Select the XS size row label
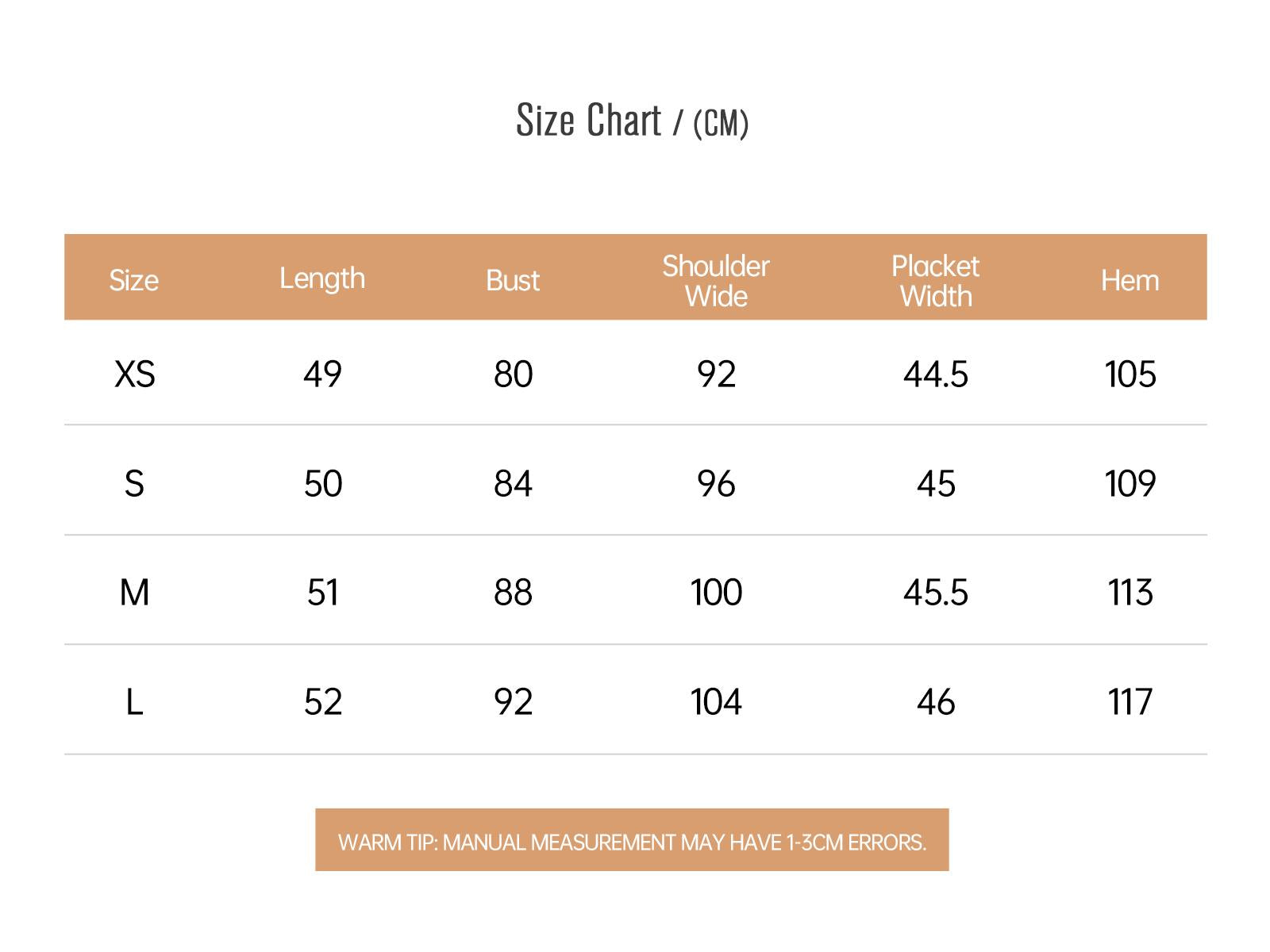 pos(135,374)
